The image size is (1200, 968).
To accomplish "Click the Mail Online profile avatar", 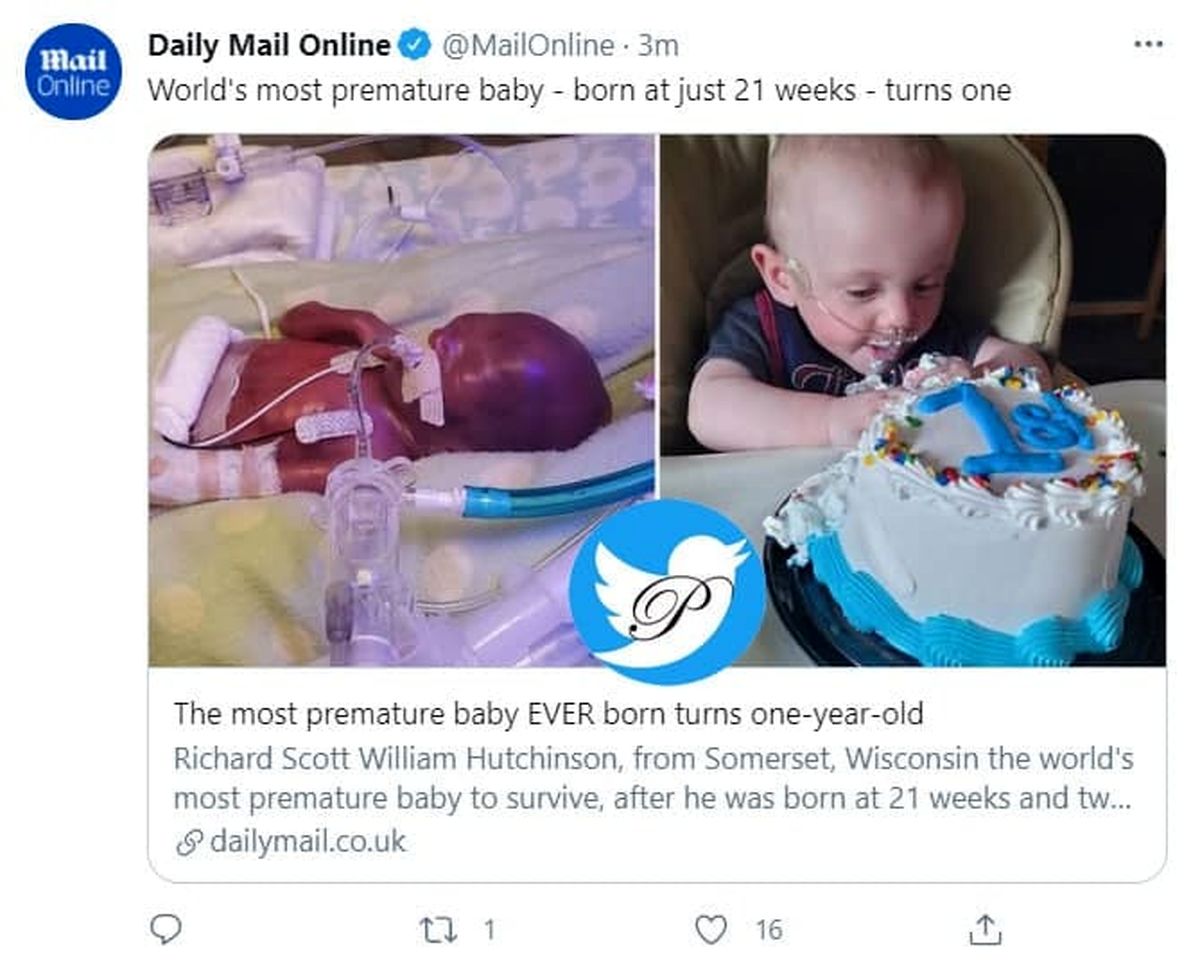I will [x=74, y=72].
